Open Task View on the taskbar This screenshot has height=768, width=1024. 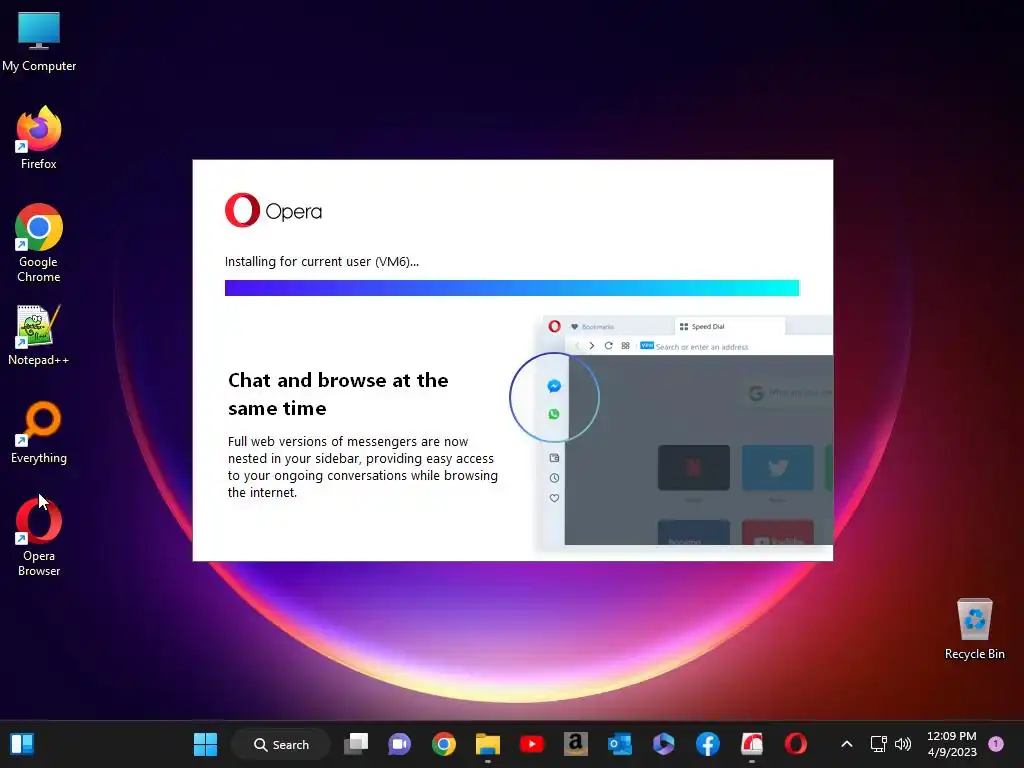[356, 744]
